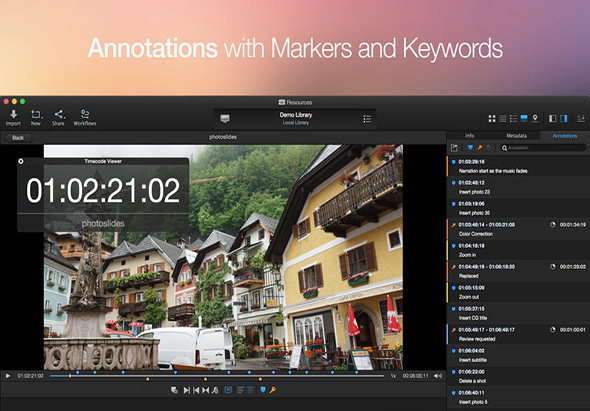Toggle the left sidebar panel
The height and width of the screenshot is (411, 590).
552,119
